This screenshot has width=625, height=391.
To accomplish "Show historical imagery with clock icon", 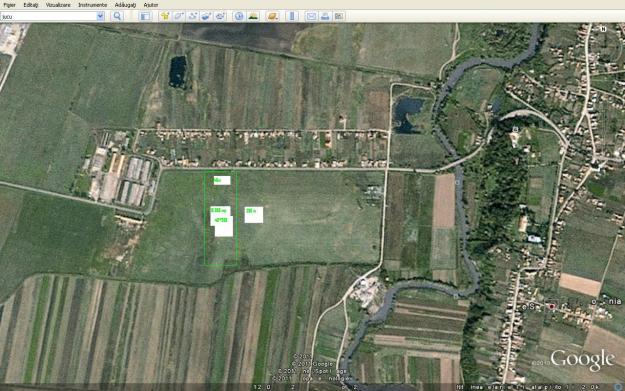I will [x=239, y=16].
